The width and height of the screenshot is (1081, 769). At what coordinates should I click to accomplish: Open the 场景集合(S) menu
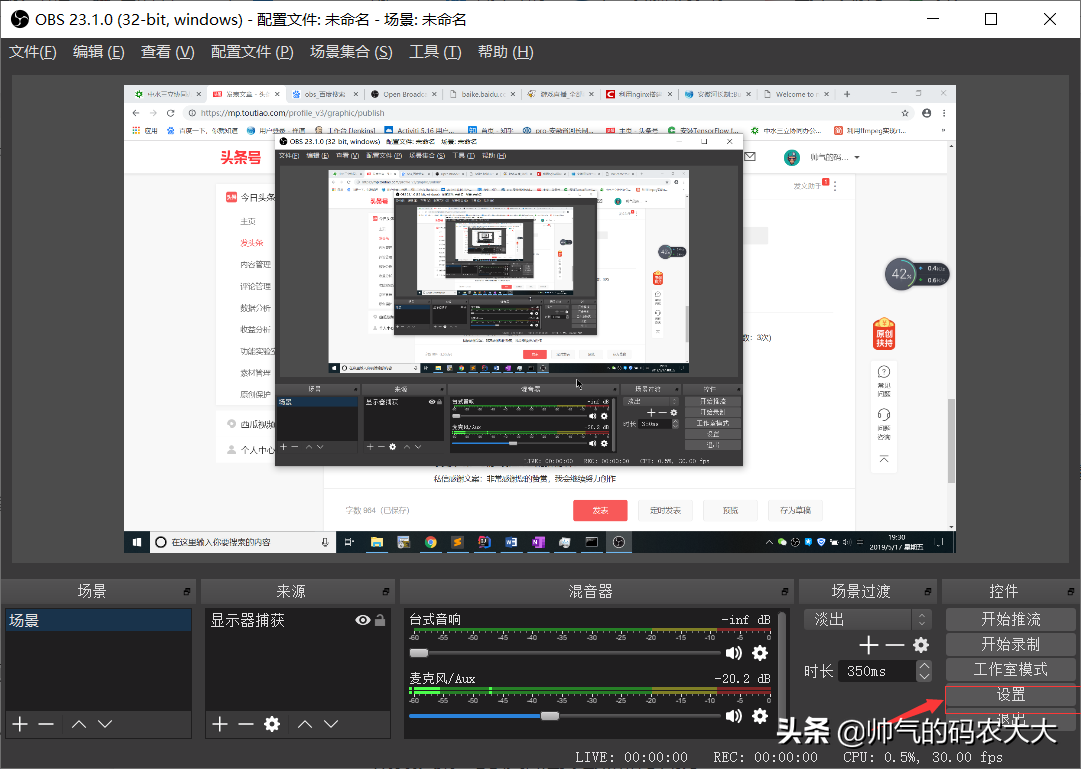(x=351, y=52)
